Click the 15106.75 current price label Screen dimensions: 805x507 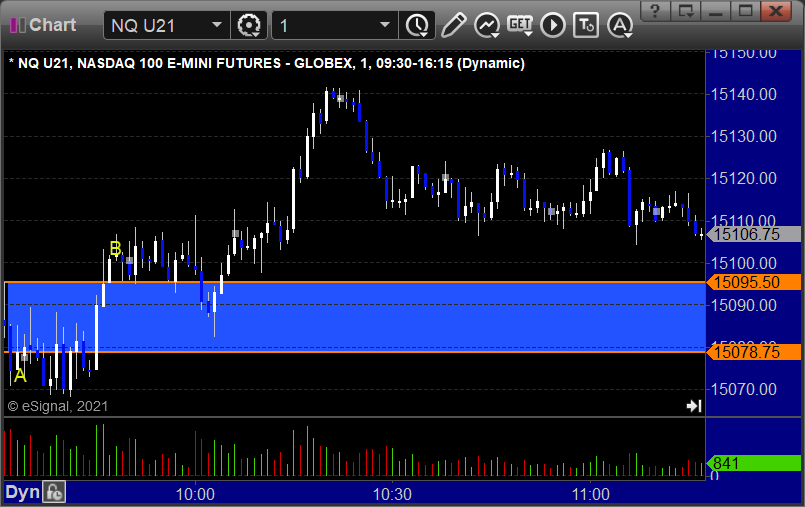point(754,235)
